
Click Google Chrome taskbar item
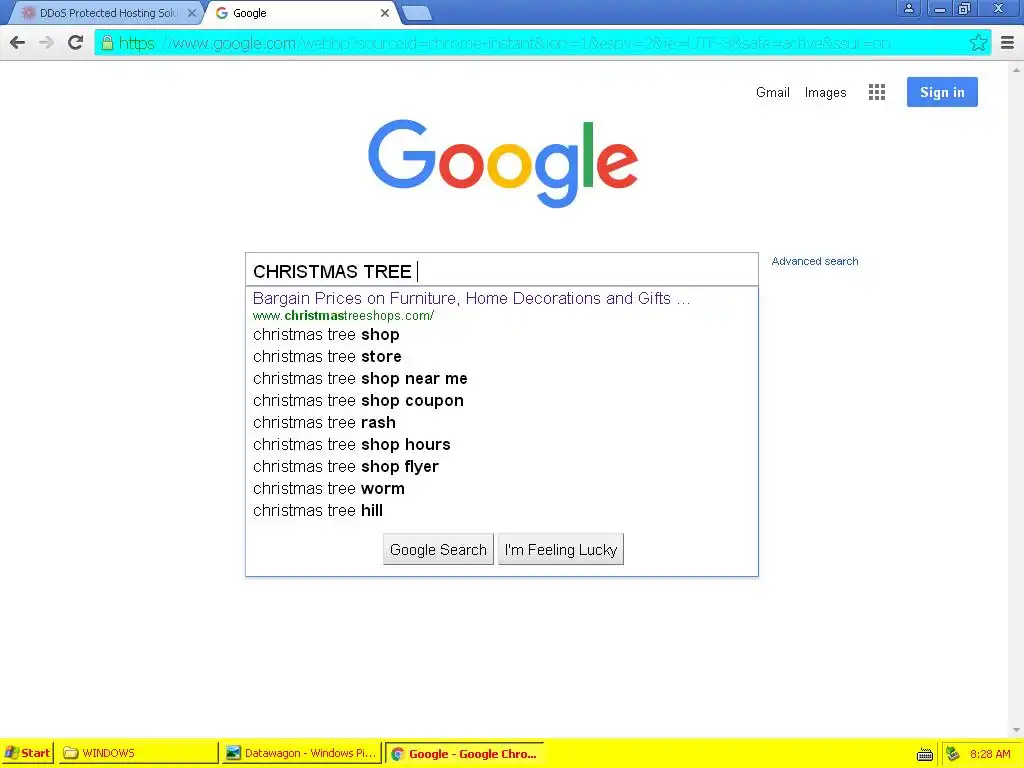click(464, 753)
